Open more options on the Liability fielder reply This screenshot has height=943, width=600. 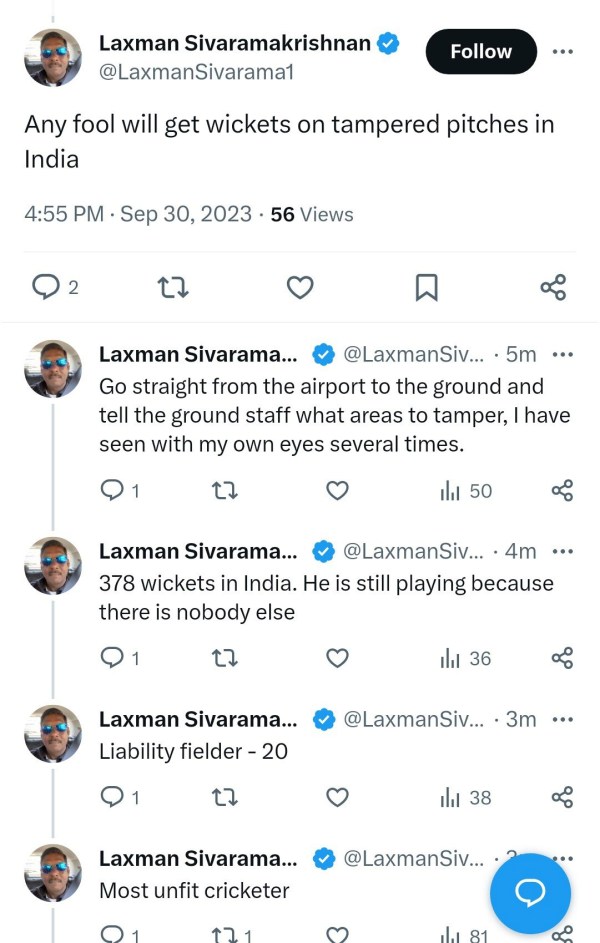tap(563, 719)
